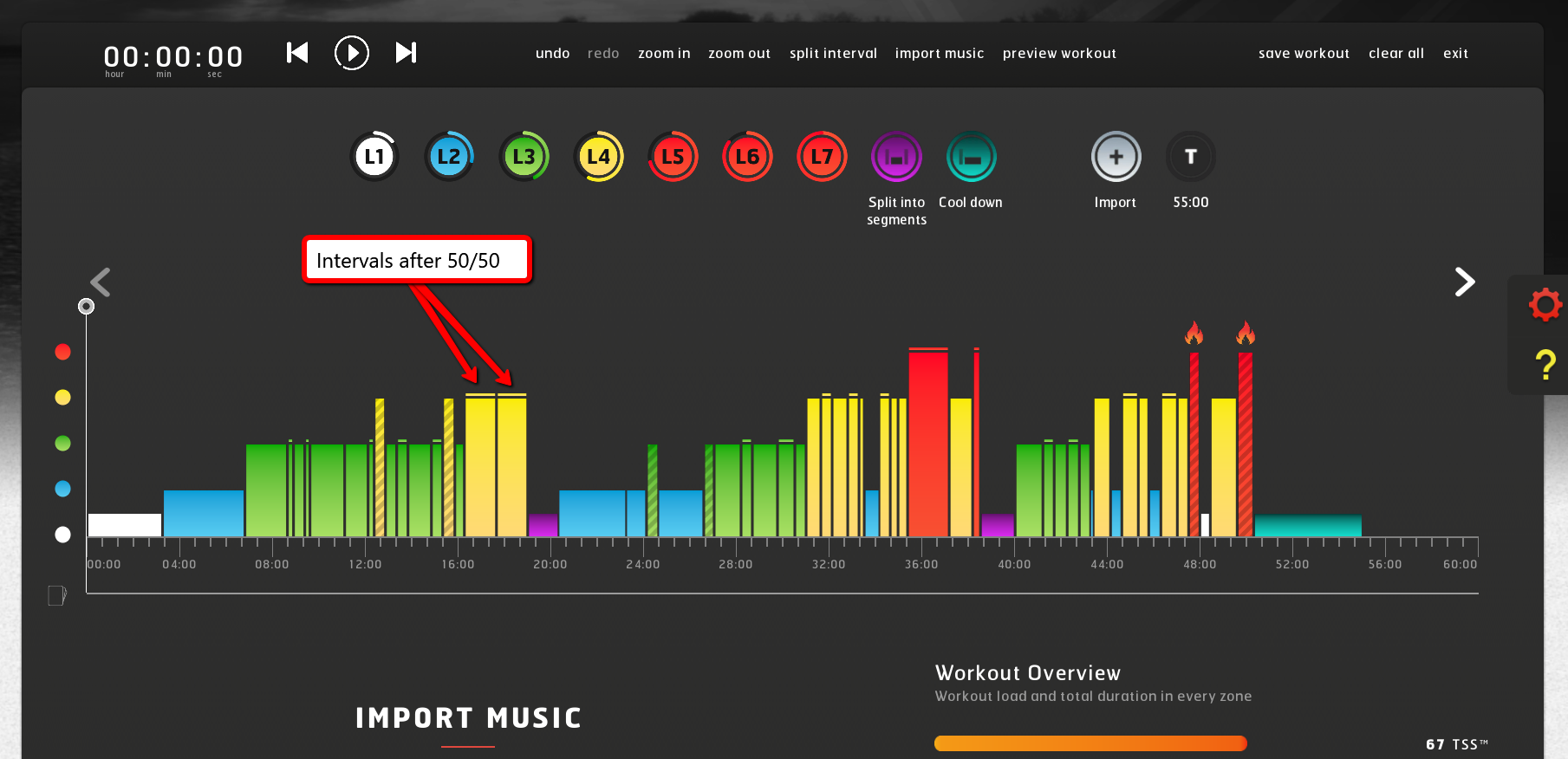This screenshot has height=759, width=1568.
Task: Add an L2 blue zone interval
Action: (449, 157)
